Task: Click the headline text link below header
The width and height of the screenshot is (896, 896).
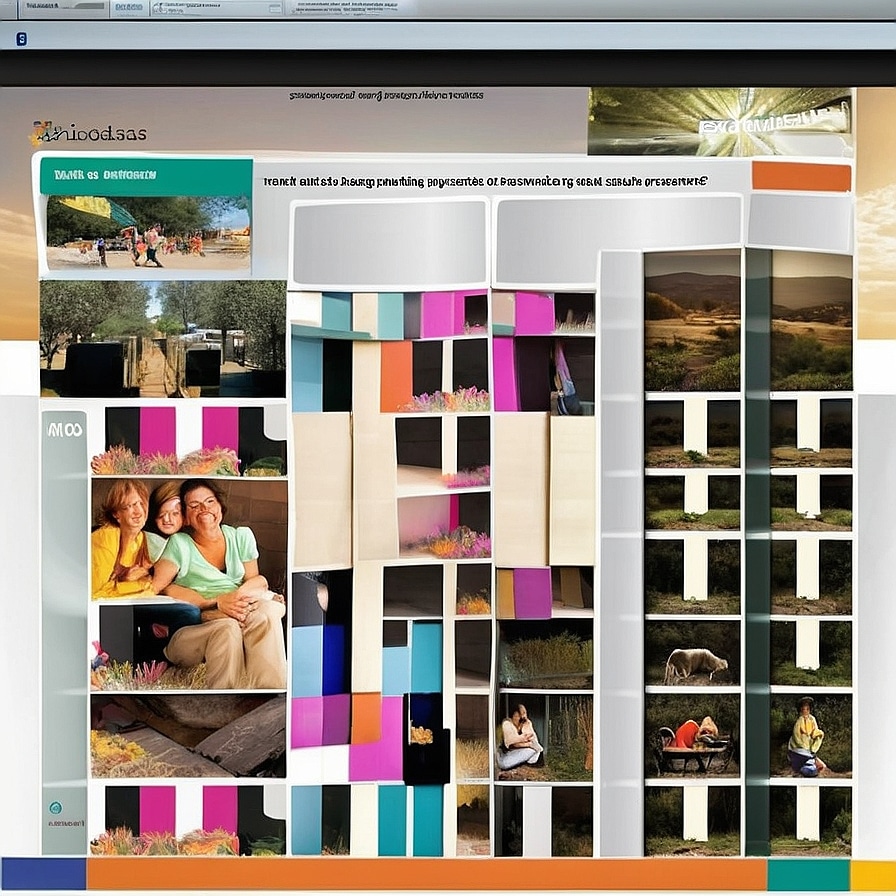Action: click(485, 182)
